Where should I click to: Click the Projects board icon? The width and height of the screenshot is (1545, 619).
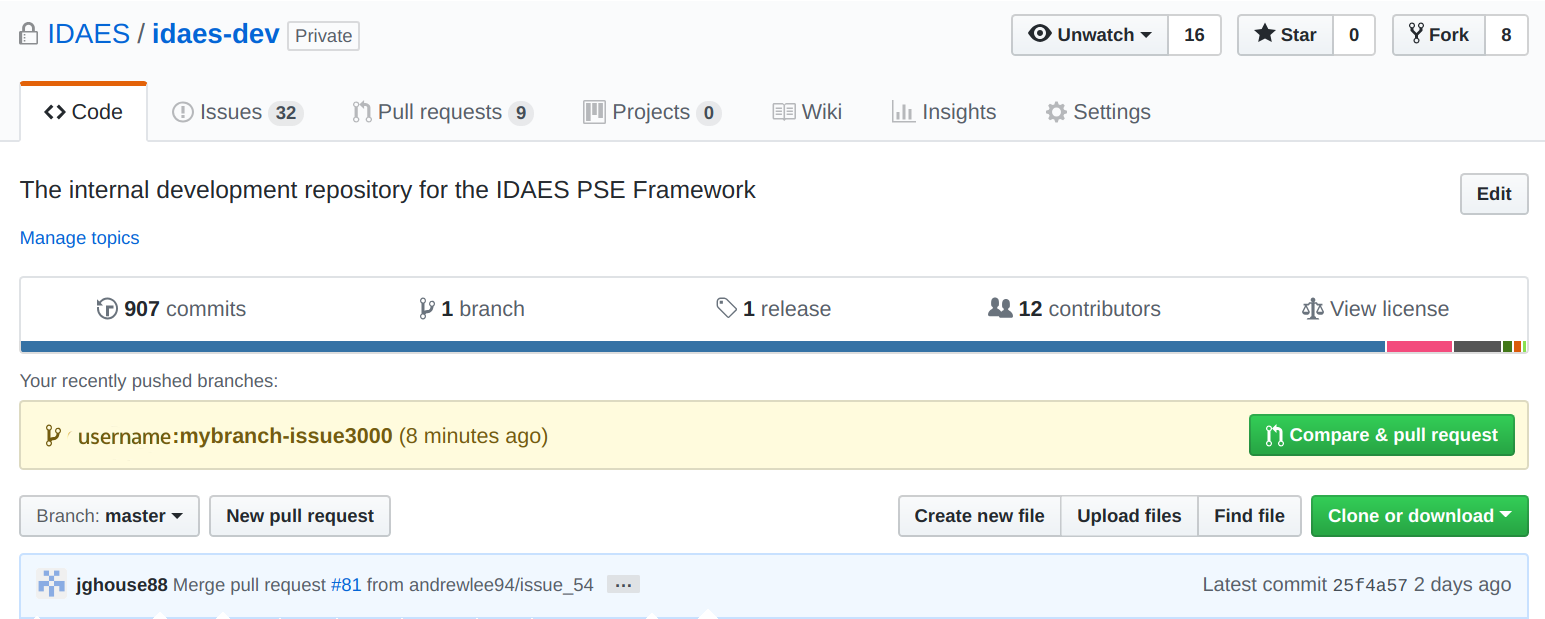coord(595,112)
